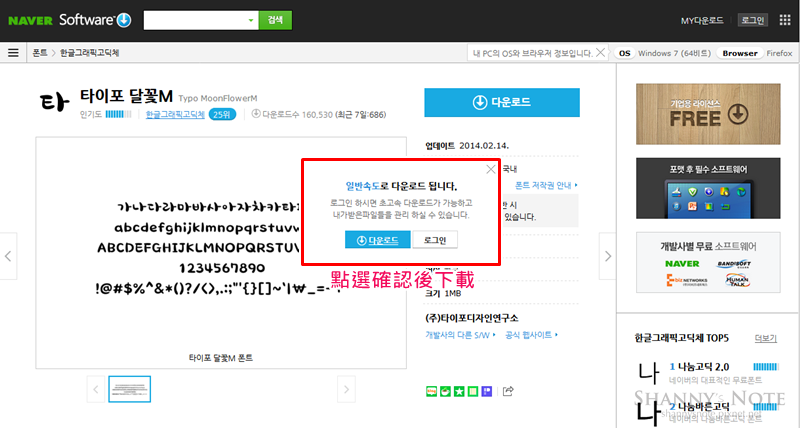Click the NAVER logo
The image size is (800, 428).
point(30,20)
